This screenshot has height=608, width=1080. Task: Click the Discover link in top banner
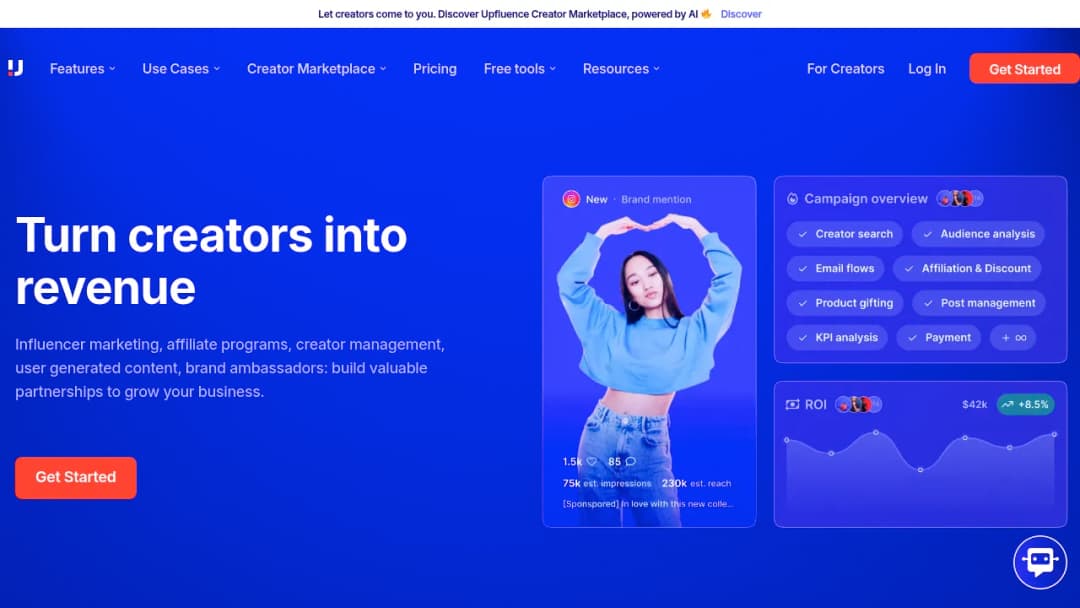coord(741,14)
